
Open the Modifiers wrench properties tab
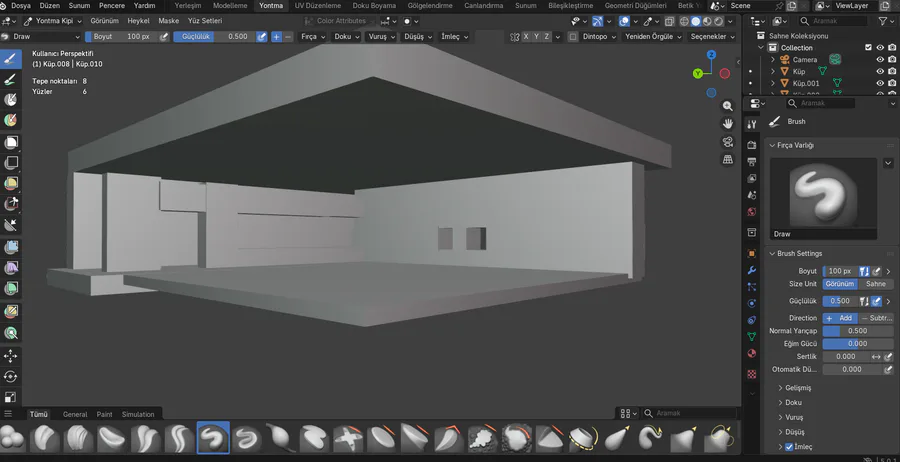[752, 270]
